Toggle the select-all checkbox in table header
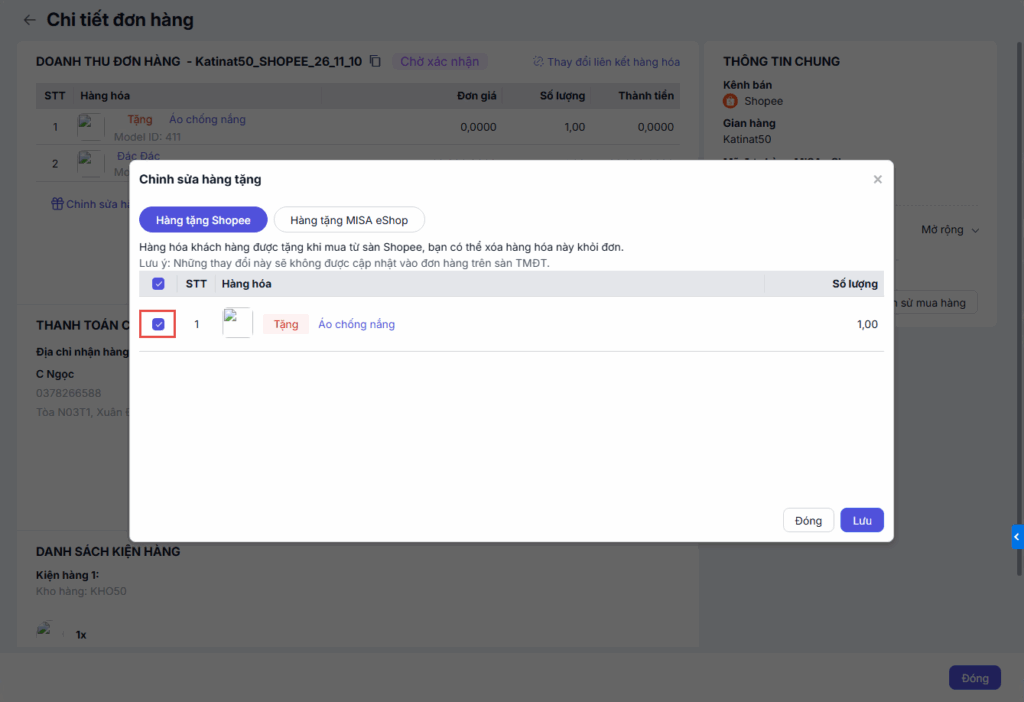Image resolution: width=1024 pixels, height=702 pixels. click(158, 284)
